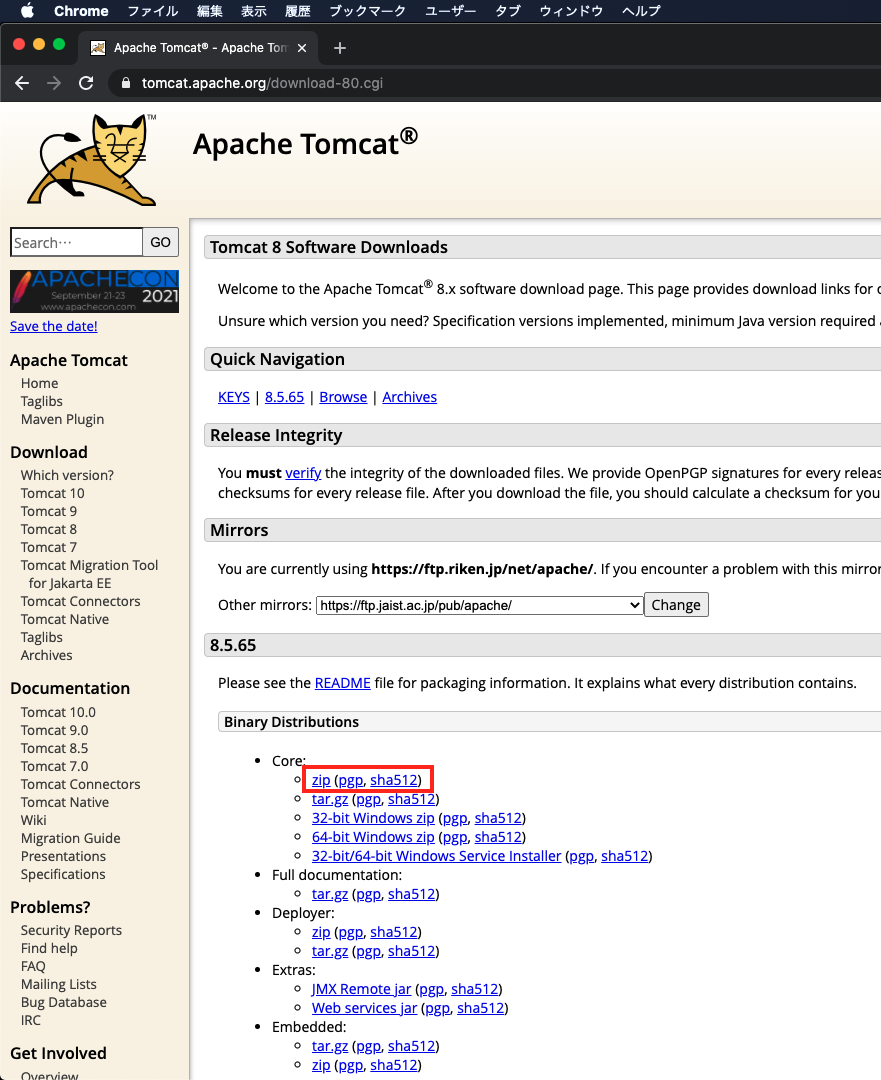Focus the Search input field
Viewport: 881px width, 1080px height.
point(76,242)
